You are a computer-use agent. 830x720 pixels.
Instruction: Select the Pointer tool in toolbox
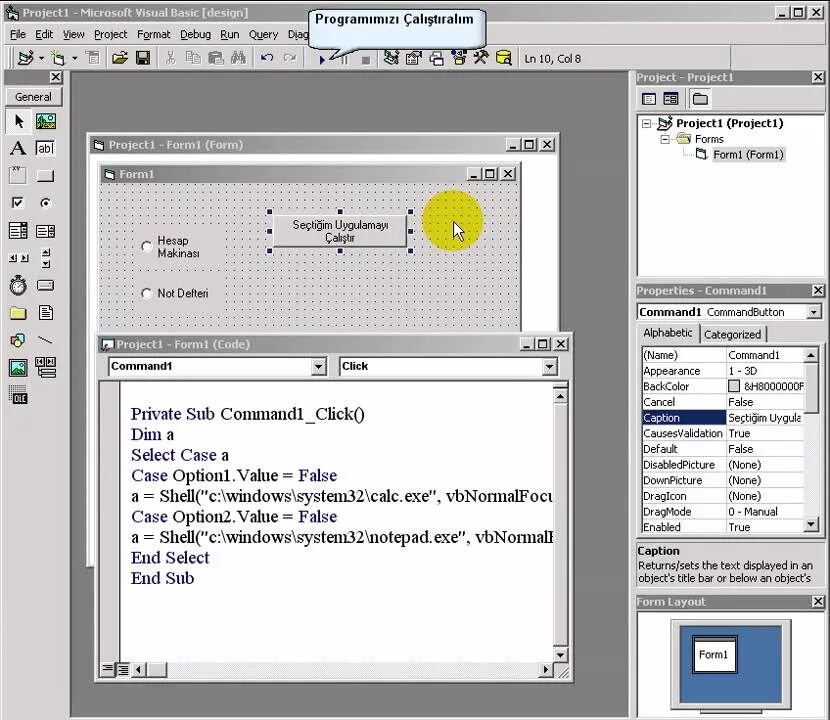[19, 122]
